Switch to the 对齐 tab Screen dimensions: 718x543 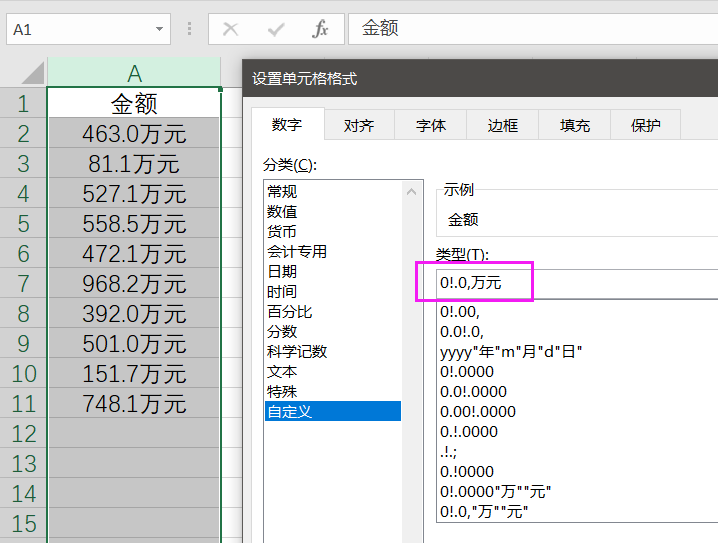click(359, 125)
